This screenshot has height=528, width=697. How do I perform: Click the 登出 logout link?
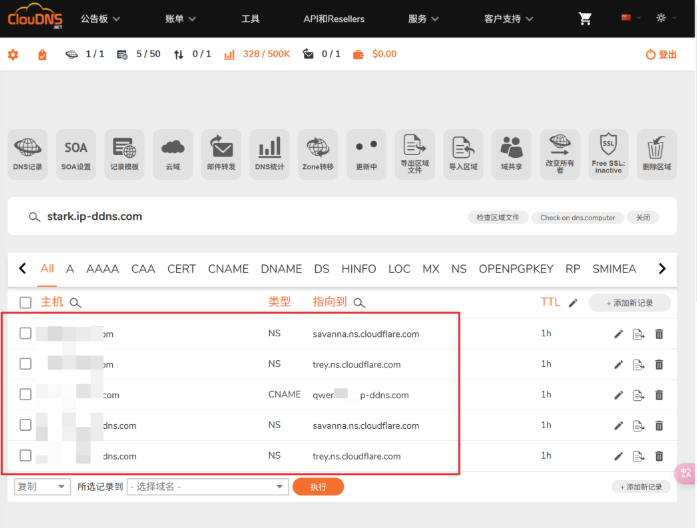click(661, 54)
